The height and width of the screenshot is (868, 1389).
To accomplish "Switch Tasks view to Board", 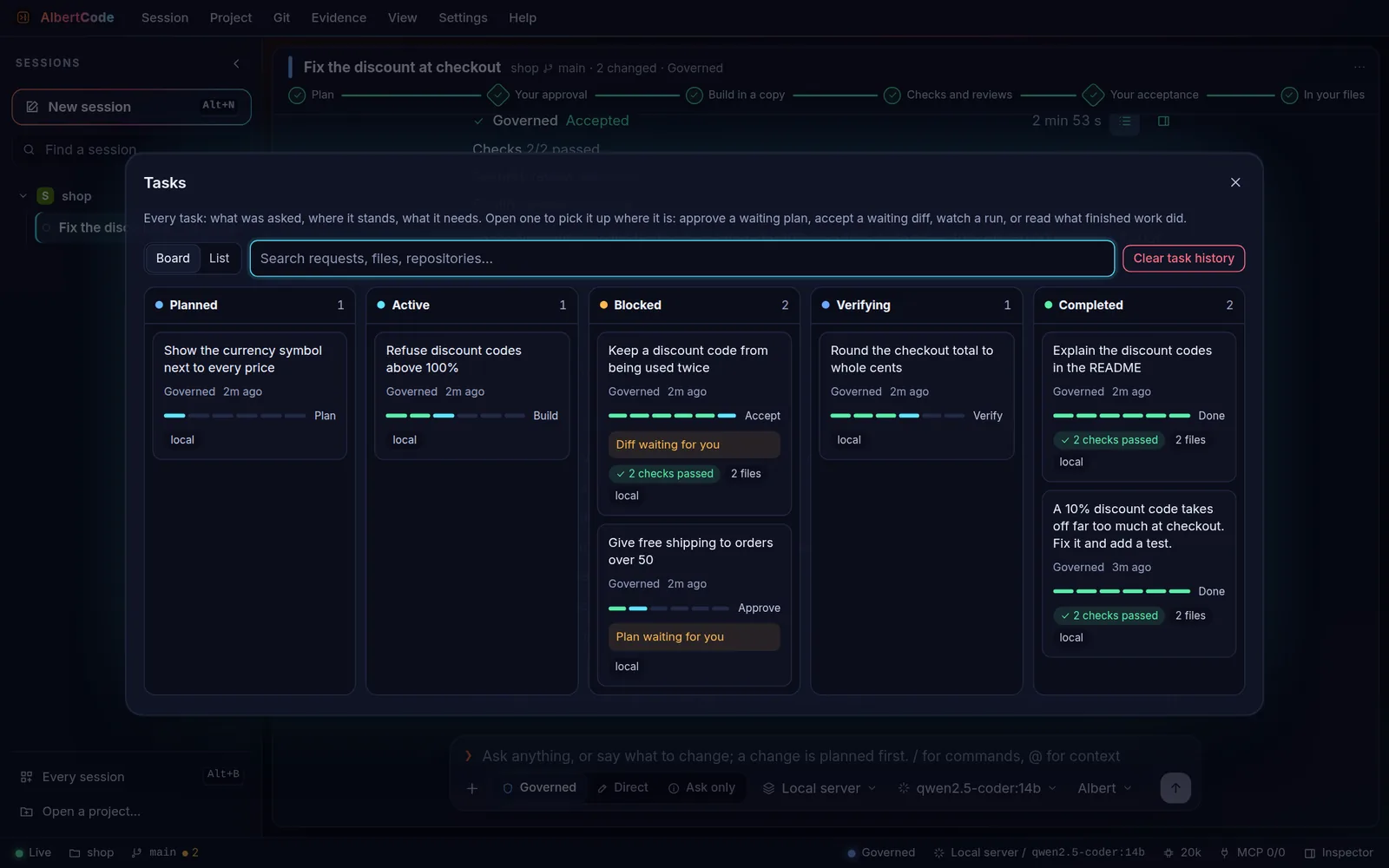I will point(173,259).
